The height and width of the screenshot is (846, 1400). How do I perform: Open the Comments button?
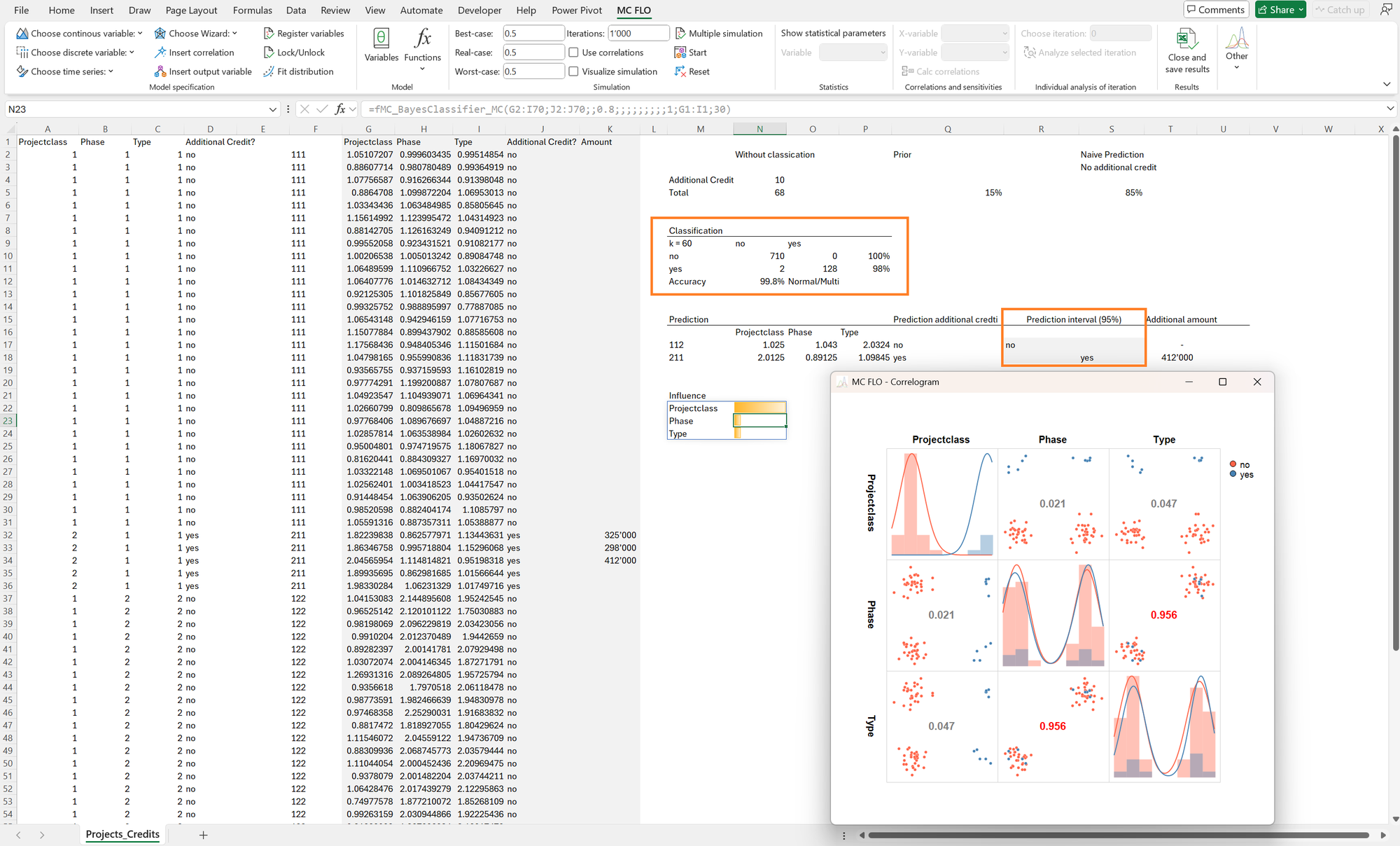pyautogui.click(x=1216, y=10)
